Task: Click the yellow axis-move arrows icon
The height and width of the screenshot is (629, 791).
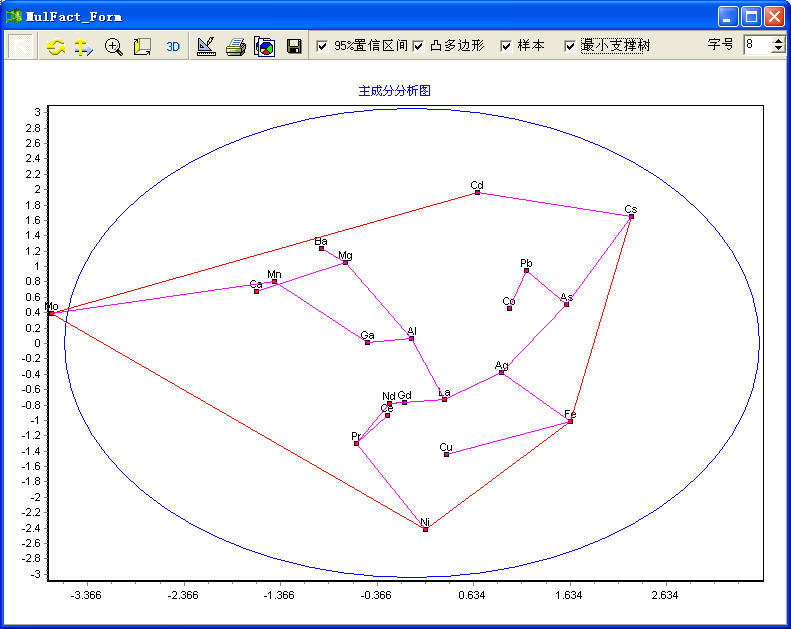Action: (x=84, y=47)
